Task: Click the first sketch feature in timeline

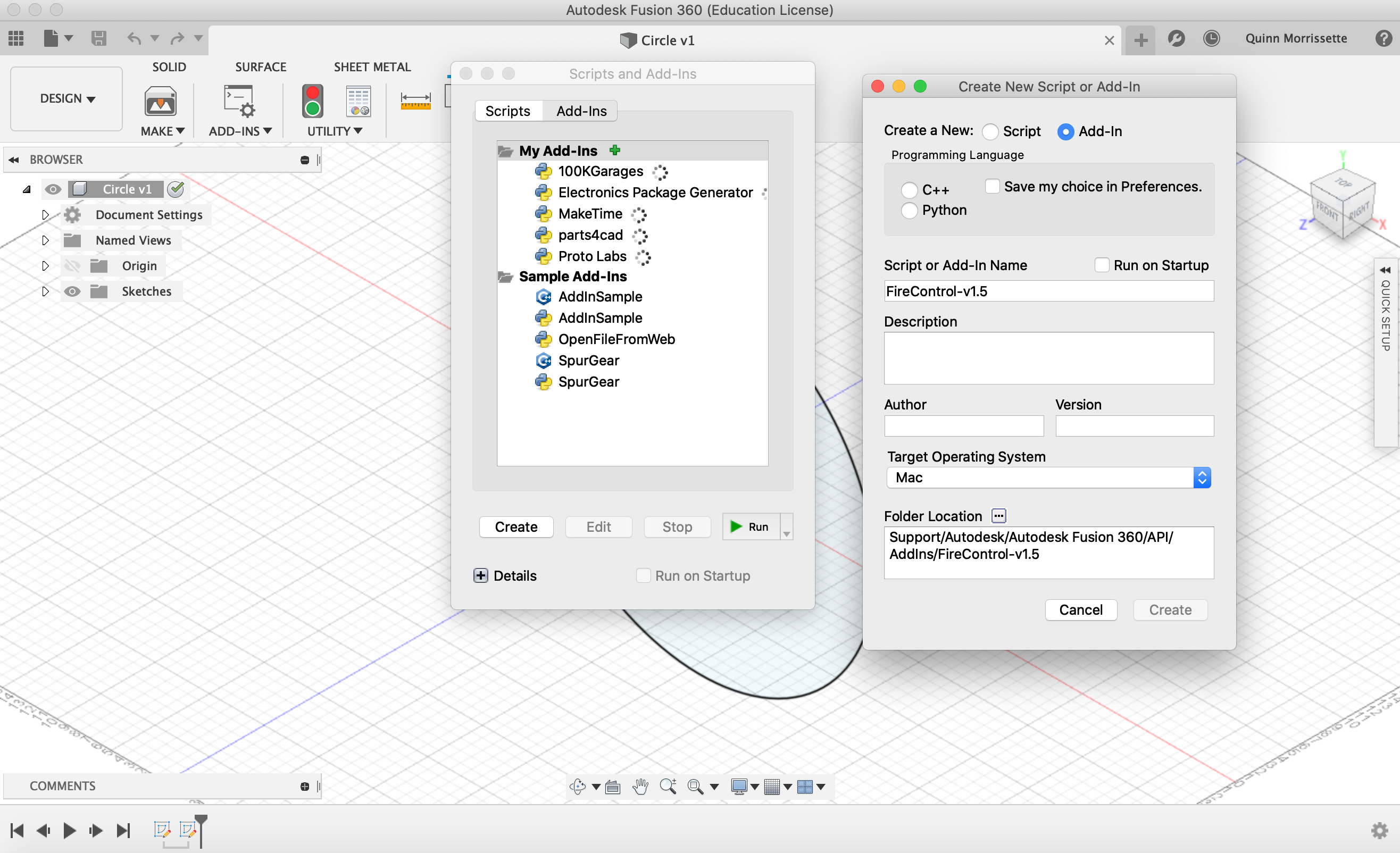Action: click(162, 830)
